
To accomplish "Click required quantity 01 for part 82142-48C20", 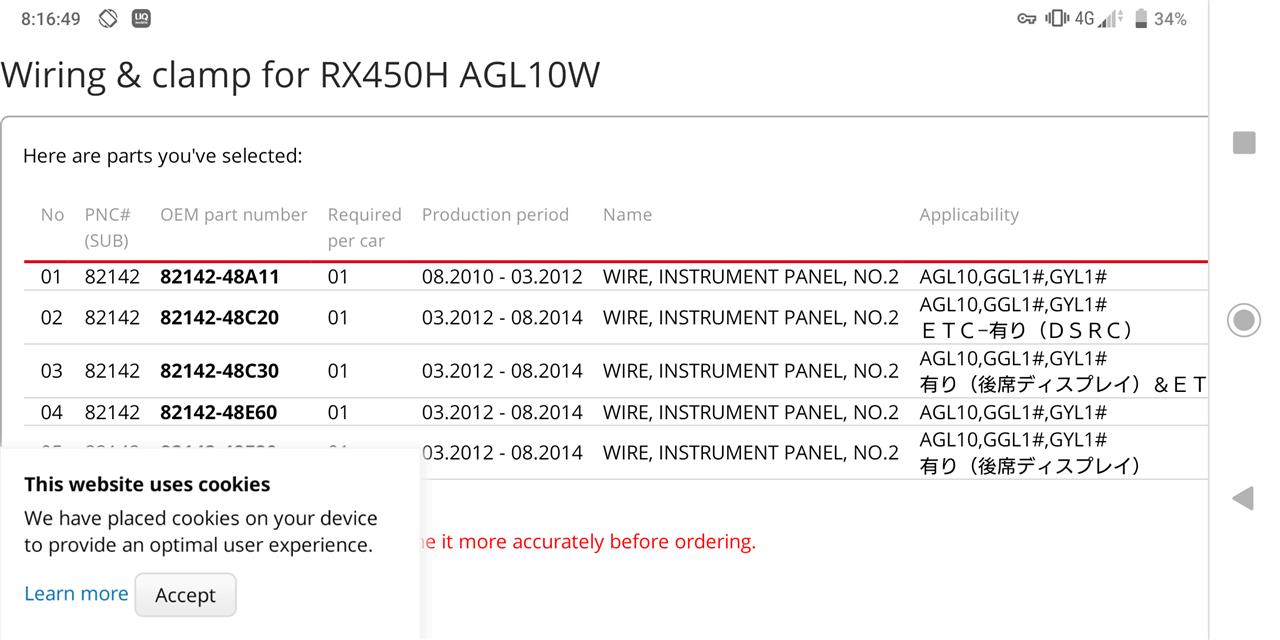I will pos(338,318).
